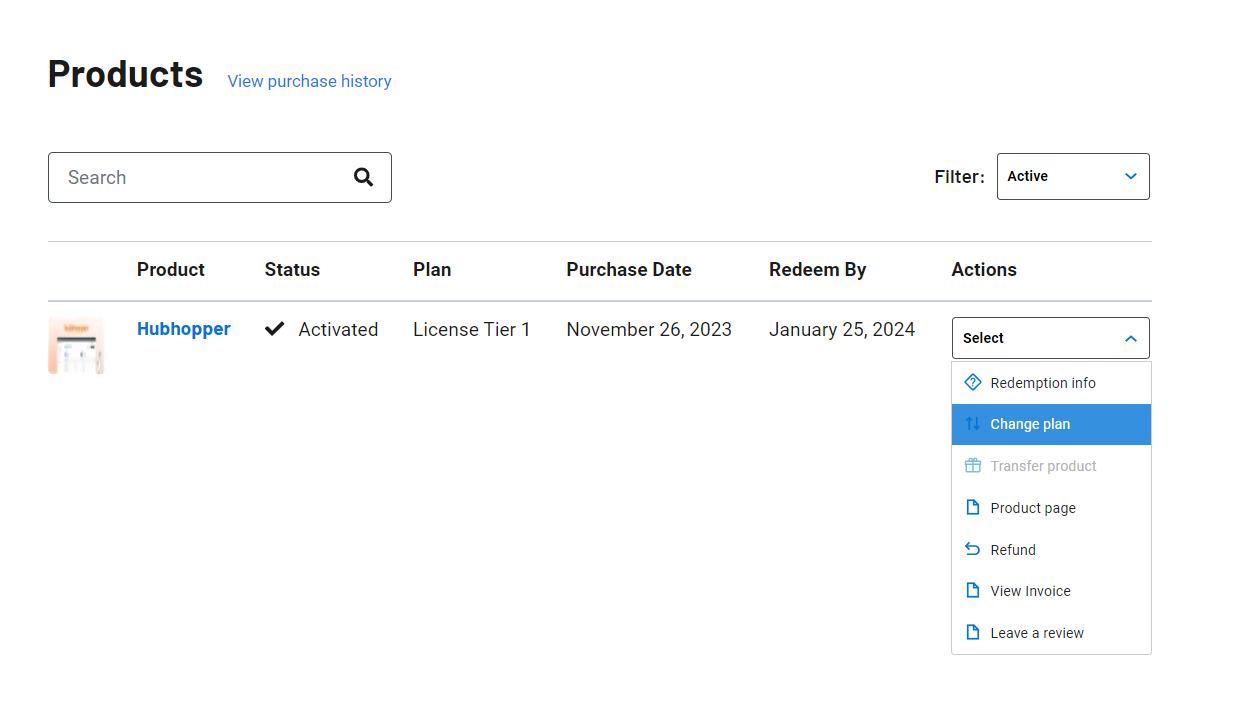Image resolution: width=1234 pixels, height=728 pixels.
Task: Click the Products page heading
Action: click(126, 74)
